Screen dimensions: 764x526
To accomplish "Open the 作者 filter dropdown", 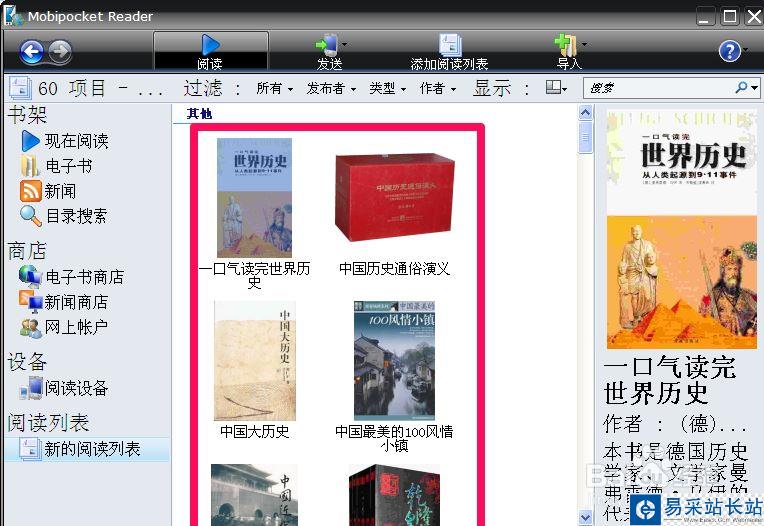I will point(438,88).
